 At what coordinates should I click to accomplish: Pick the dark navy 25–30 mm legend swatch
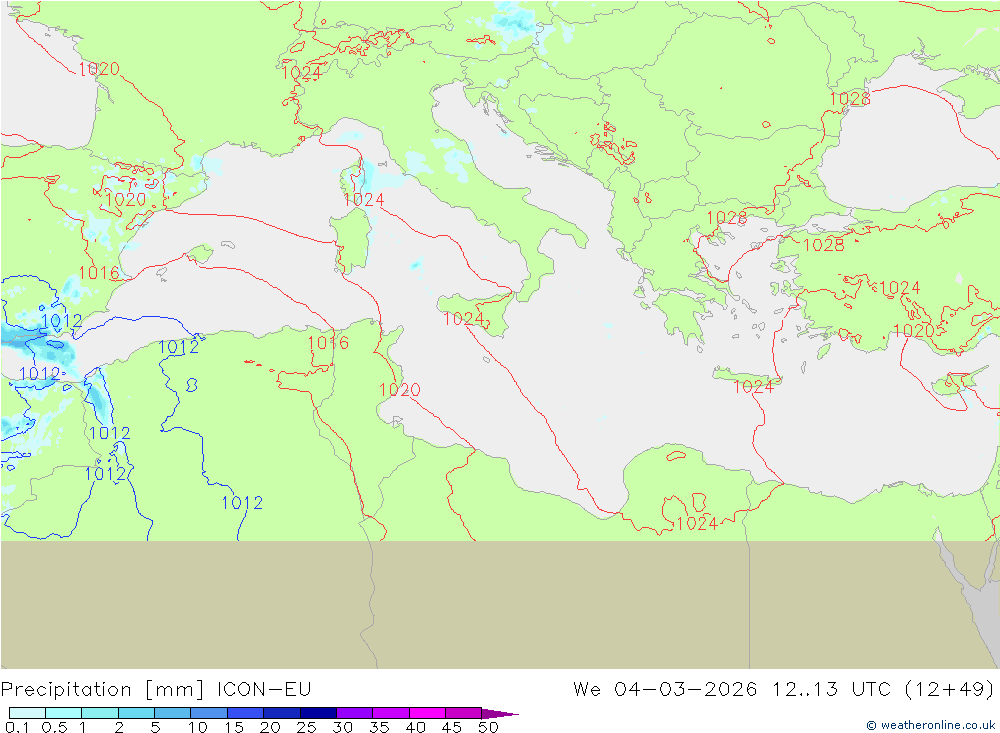318,713
